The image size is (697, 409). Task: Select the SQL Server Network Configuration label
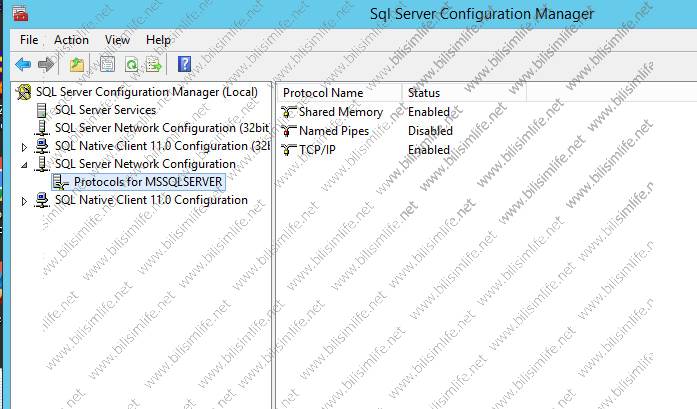point(145,164)
